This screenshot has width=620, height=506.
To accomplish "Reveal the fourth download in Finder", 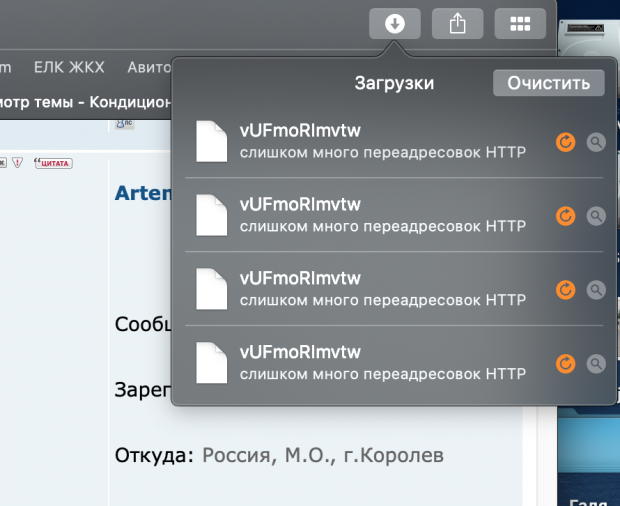I will [595, 362].
